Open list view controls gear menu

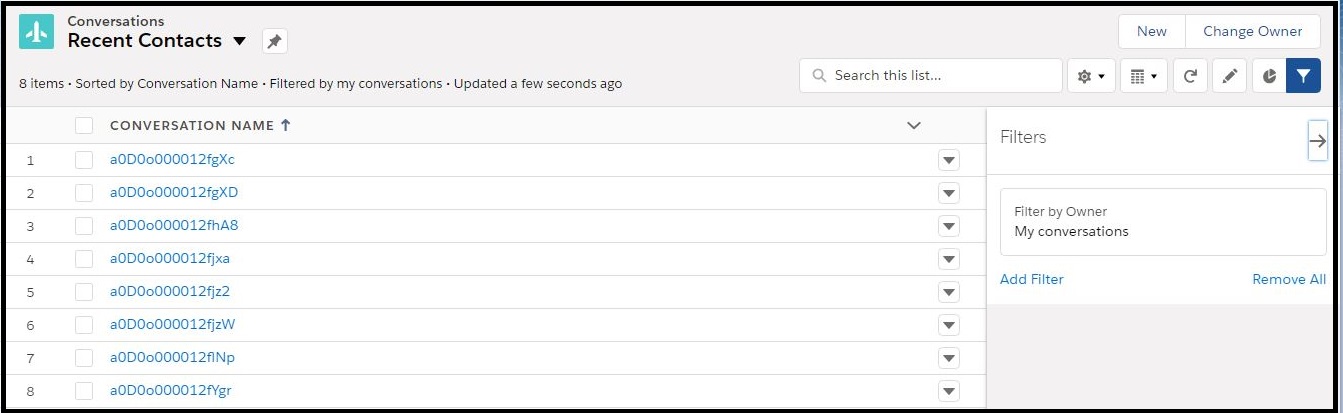coord(1091,76)
